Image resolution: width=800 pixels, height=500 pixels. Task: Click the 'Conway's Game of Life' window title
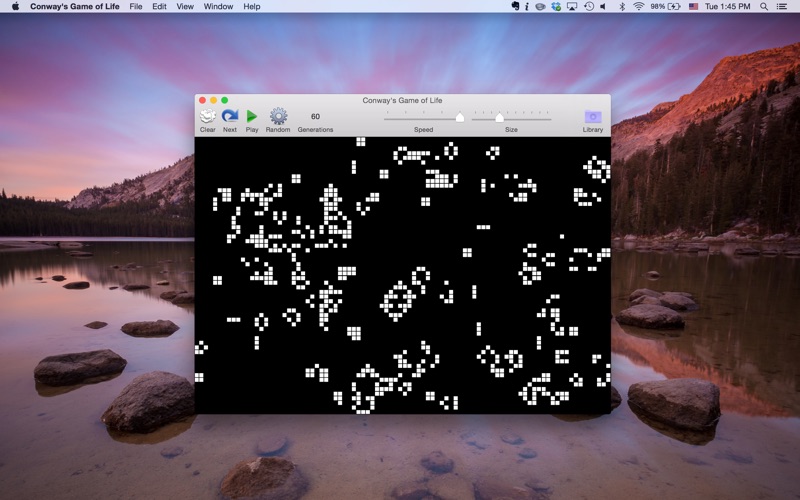402,100
